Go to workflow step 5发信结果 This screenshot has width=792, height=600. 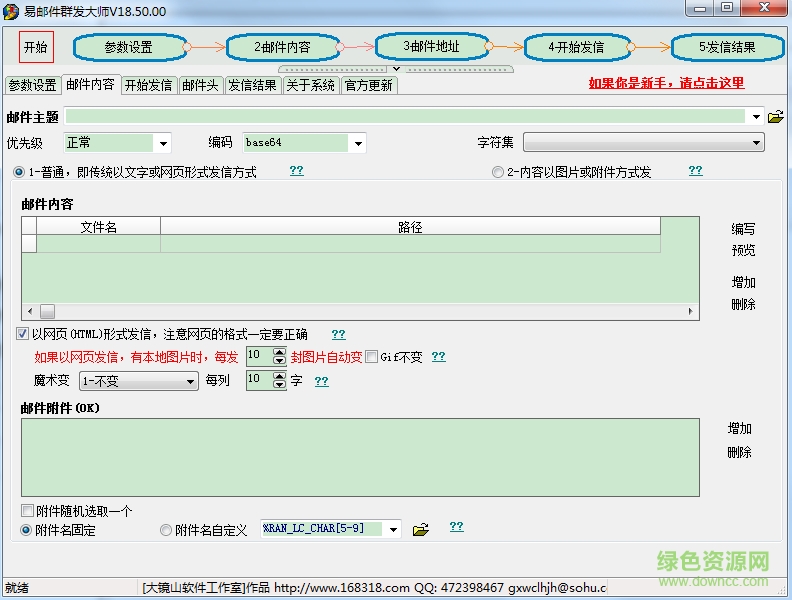(727, 47)
